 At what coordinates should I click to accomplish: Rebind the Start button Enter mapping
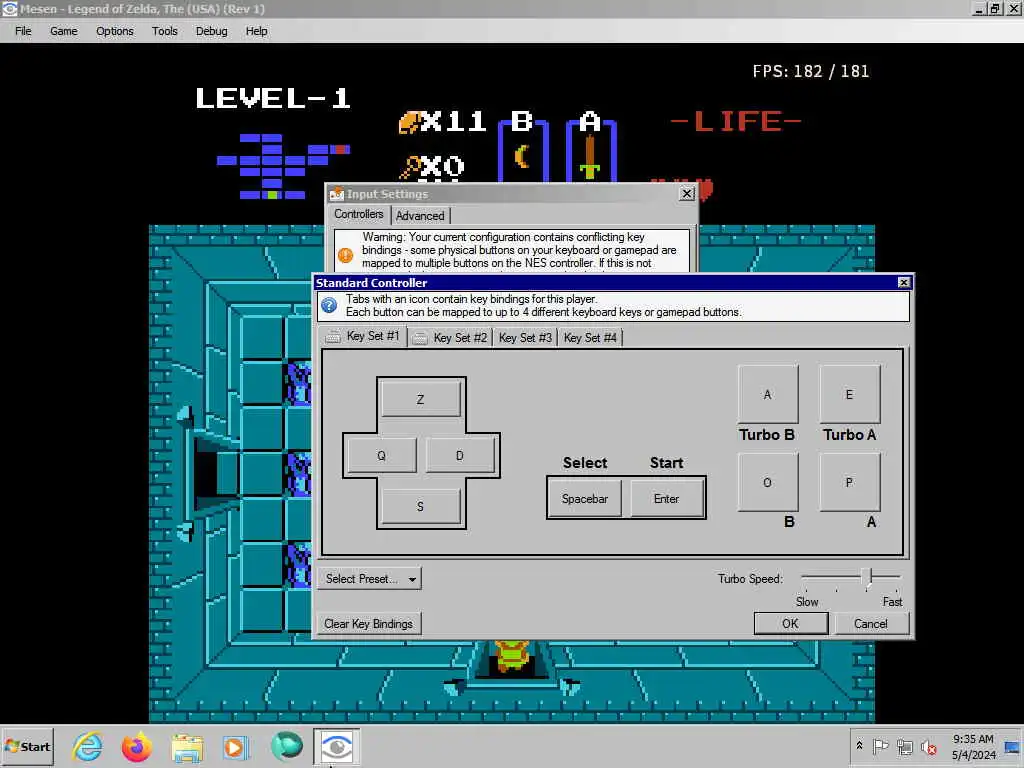click(667, 498)
